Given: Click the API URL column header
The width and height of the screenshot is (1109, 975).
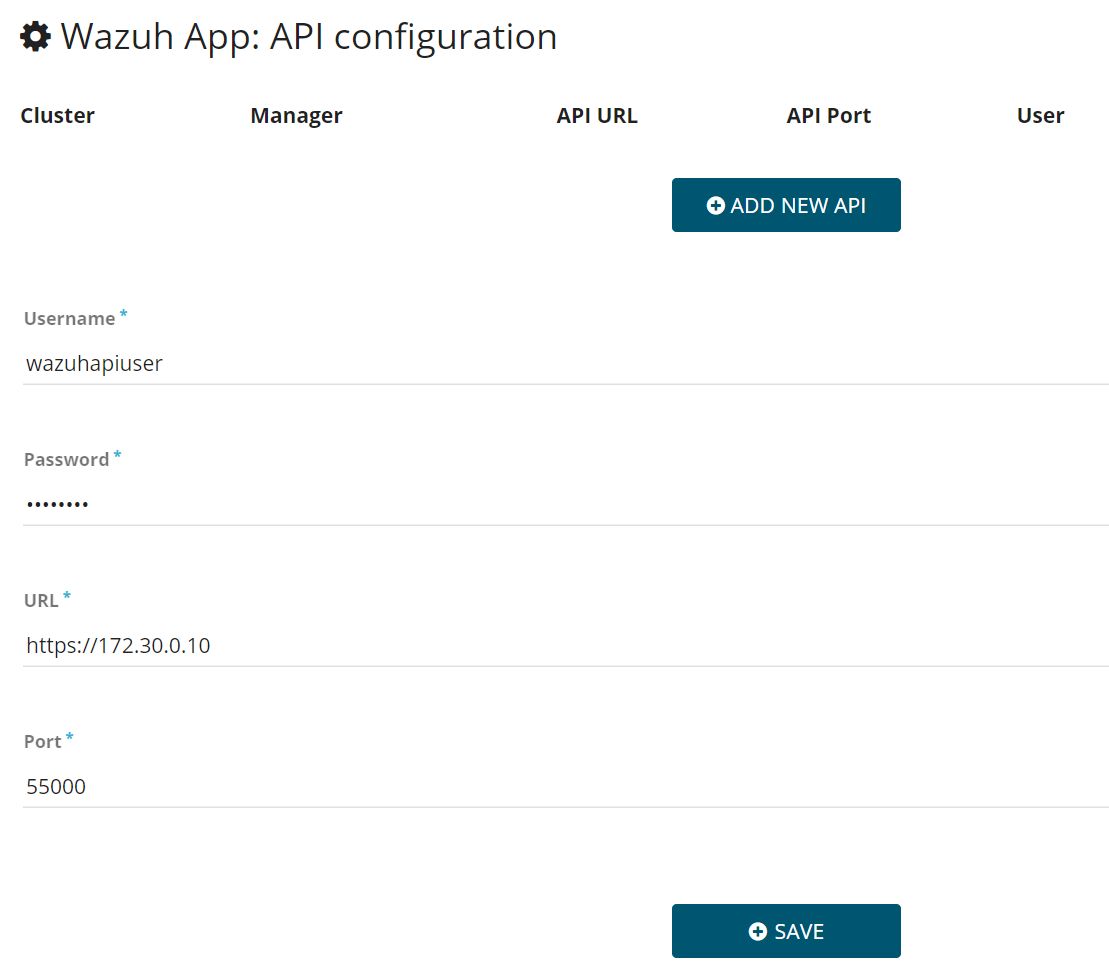Looking at the screenshot, I should [596, 115].
